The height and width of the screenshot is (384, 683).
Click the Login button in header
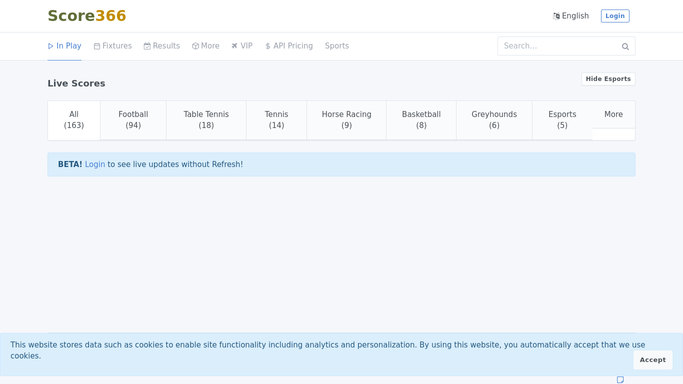pos(615,16)
